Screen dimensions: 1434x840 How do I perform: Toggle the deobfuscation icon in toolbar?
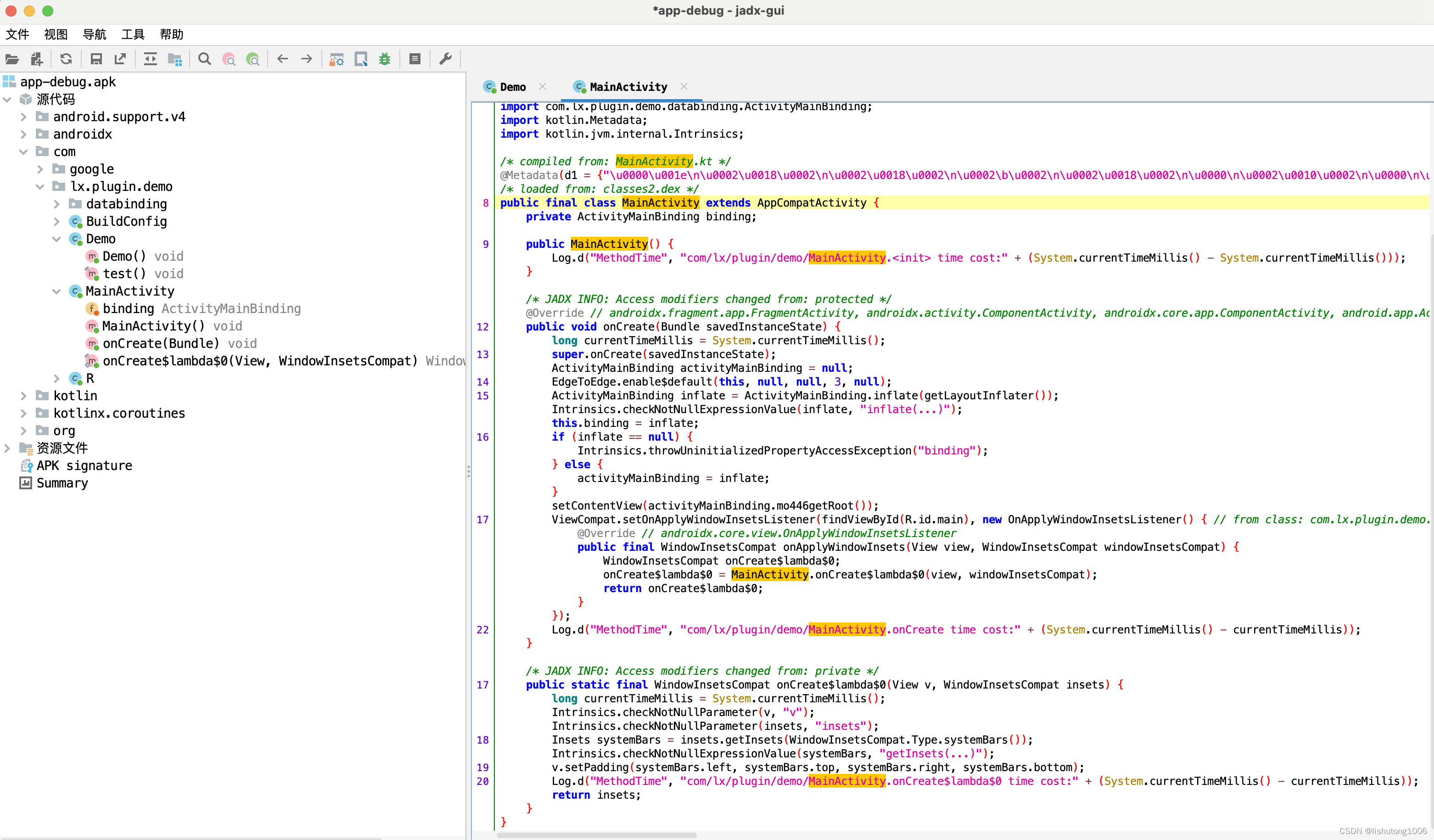336,59
